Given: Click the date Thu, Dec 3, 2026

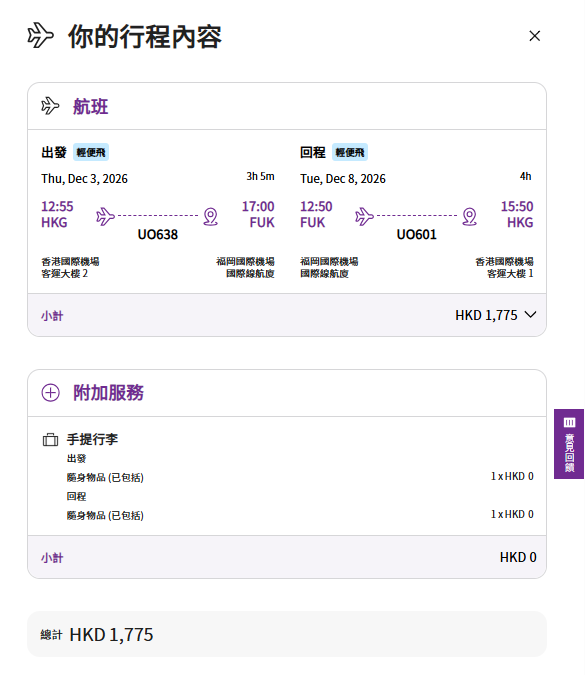Looking at the screenshot, I should tap(84, 179).
